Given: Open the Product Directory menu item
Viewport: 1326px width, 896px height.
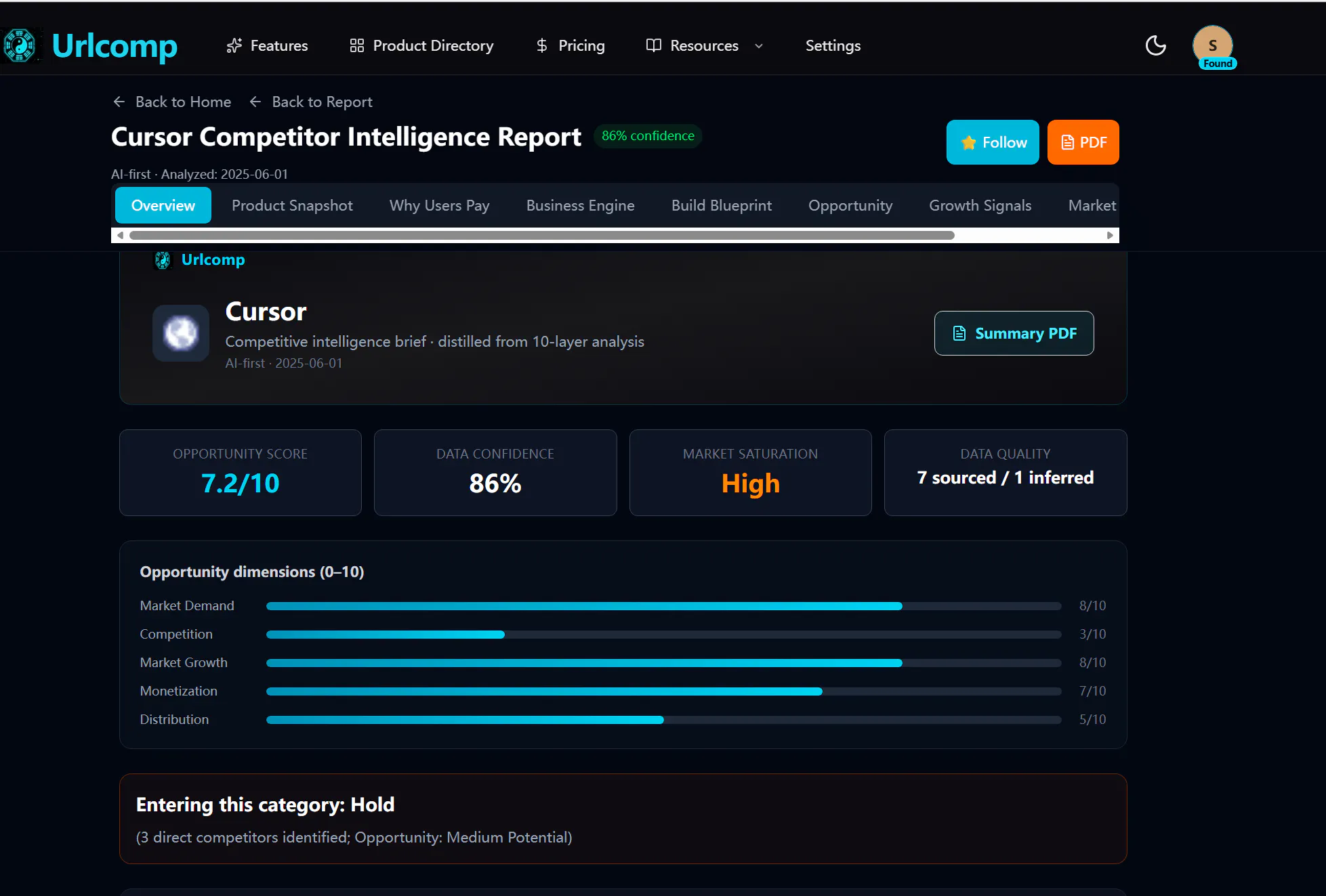Looking at the screenshot, I should coord(421,45).
